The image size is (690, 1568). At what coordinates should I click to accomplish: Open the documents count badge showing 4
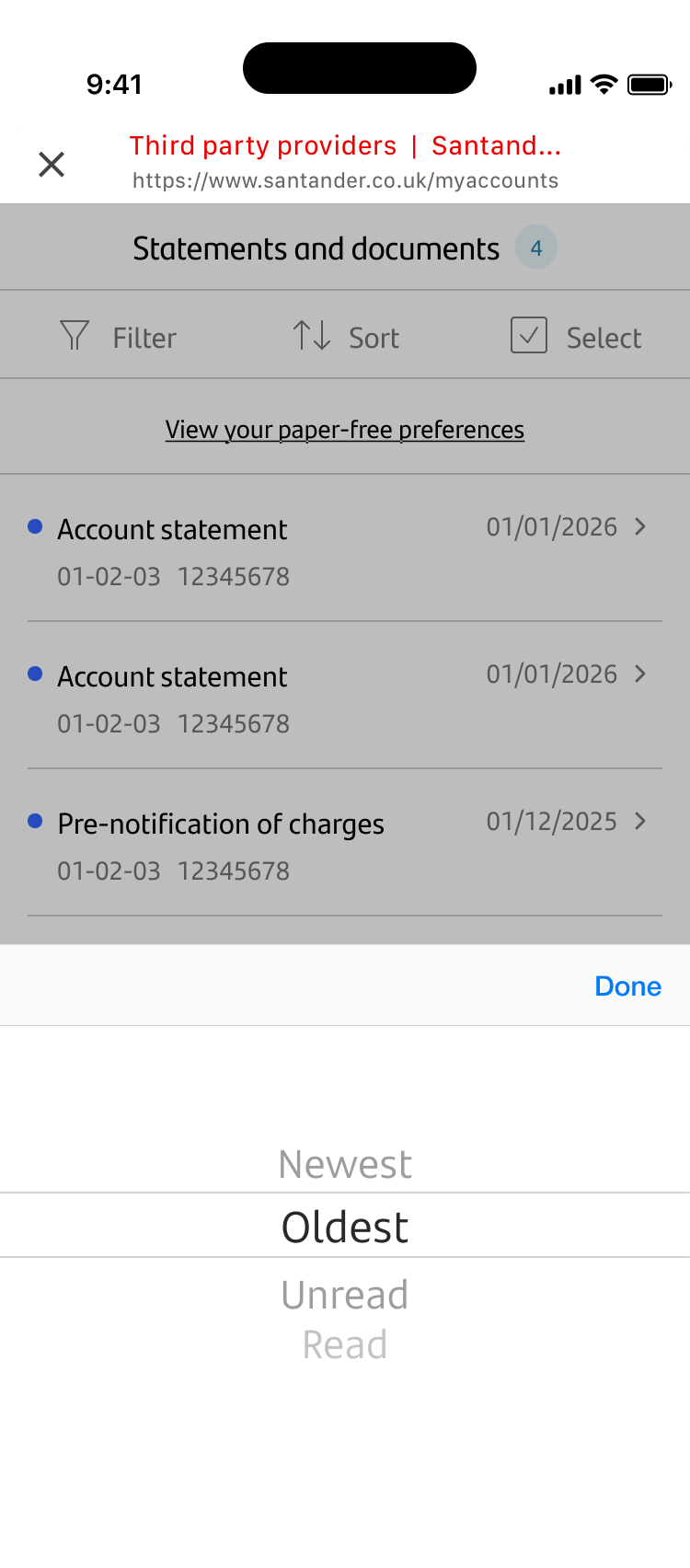[536, 248]
